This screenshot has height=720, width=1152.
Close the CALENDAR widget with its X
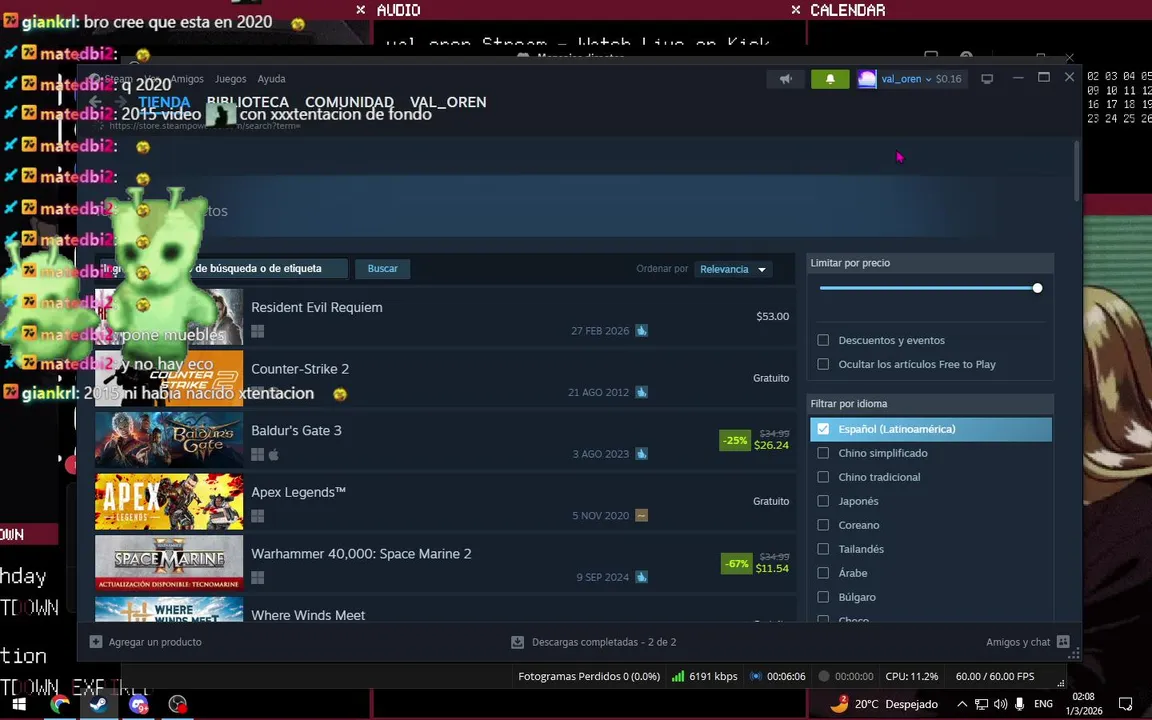pos(796,10)
